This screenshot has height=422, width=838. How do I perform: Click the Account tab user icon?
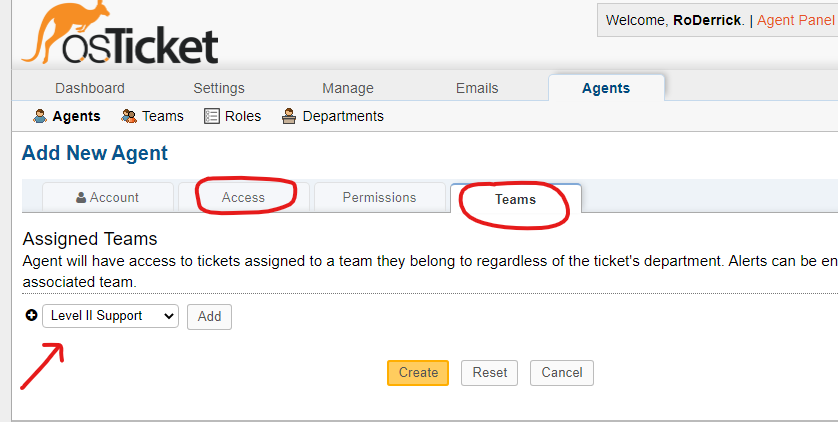(81, 198)
